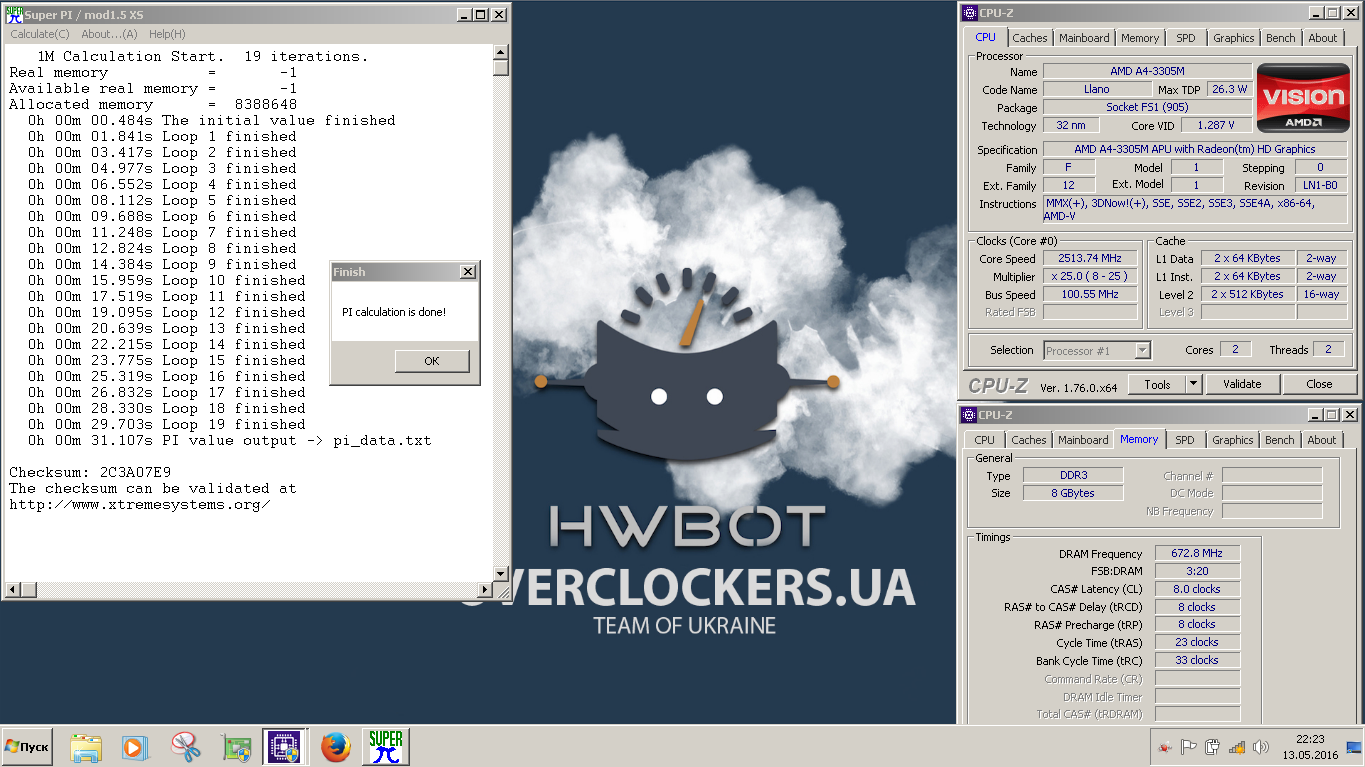Confirm the Finish dialog with OK
1365x767 pixels.
pyautogui.click(x=431, y=361)
